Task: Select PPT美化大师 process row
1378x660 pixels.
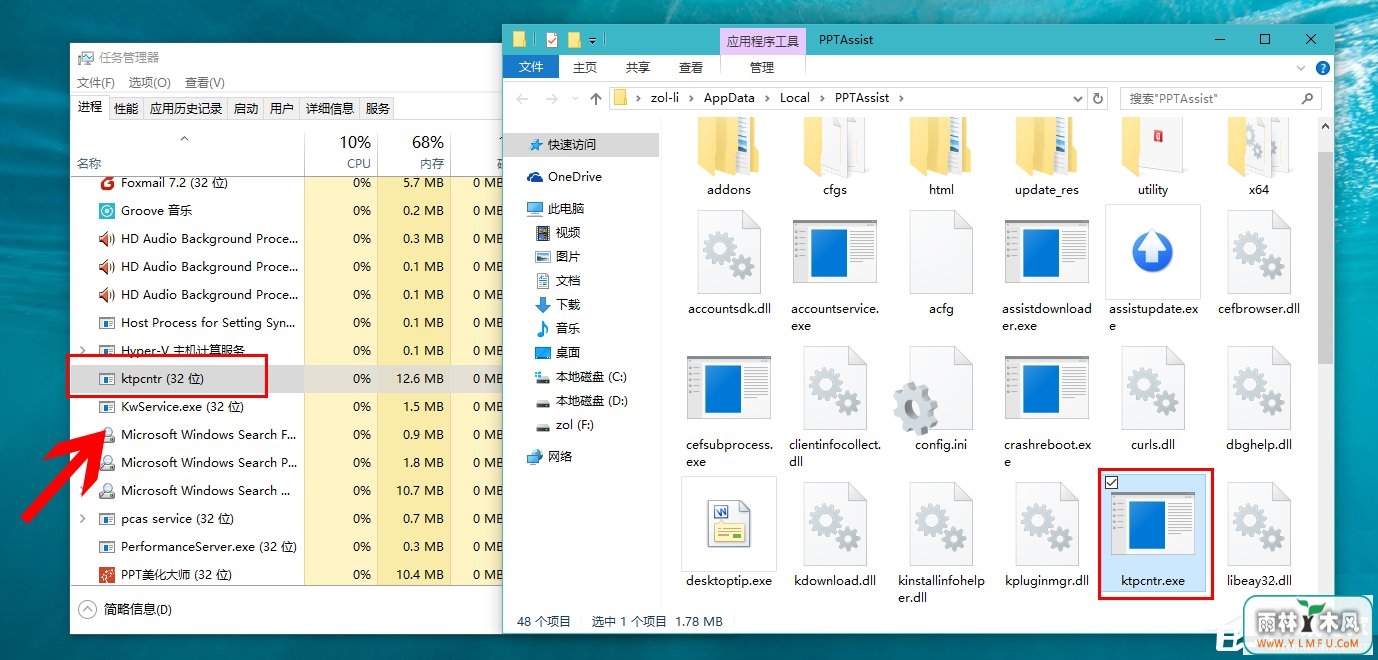Action: (x=285, y=575)
